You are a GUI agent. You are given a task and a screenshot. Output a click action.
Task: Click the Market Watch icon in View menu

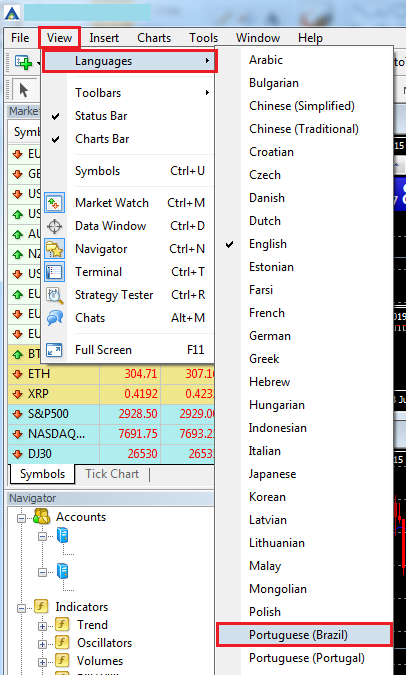(x=54, y=203)
